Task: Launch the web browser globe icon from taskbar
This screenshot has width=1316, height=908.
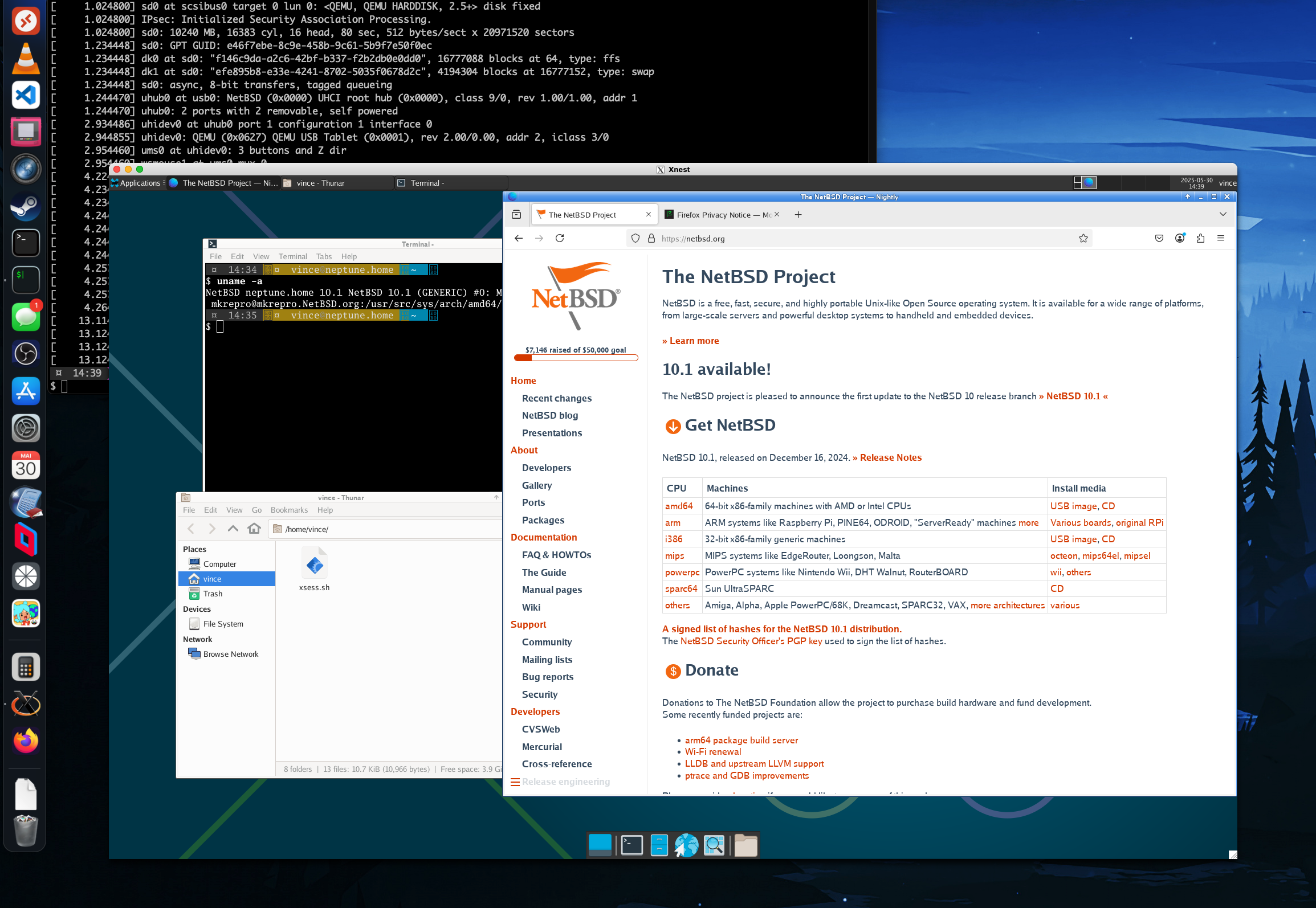Action: click(x=686, y=845)
